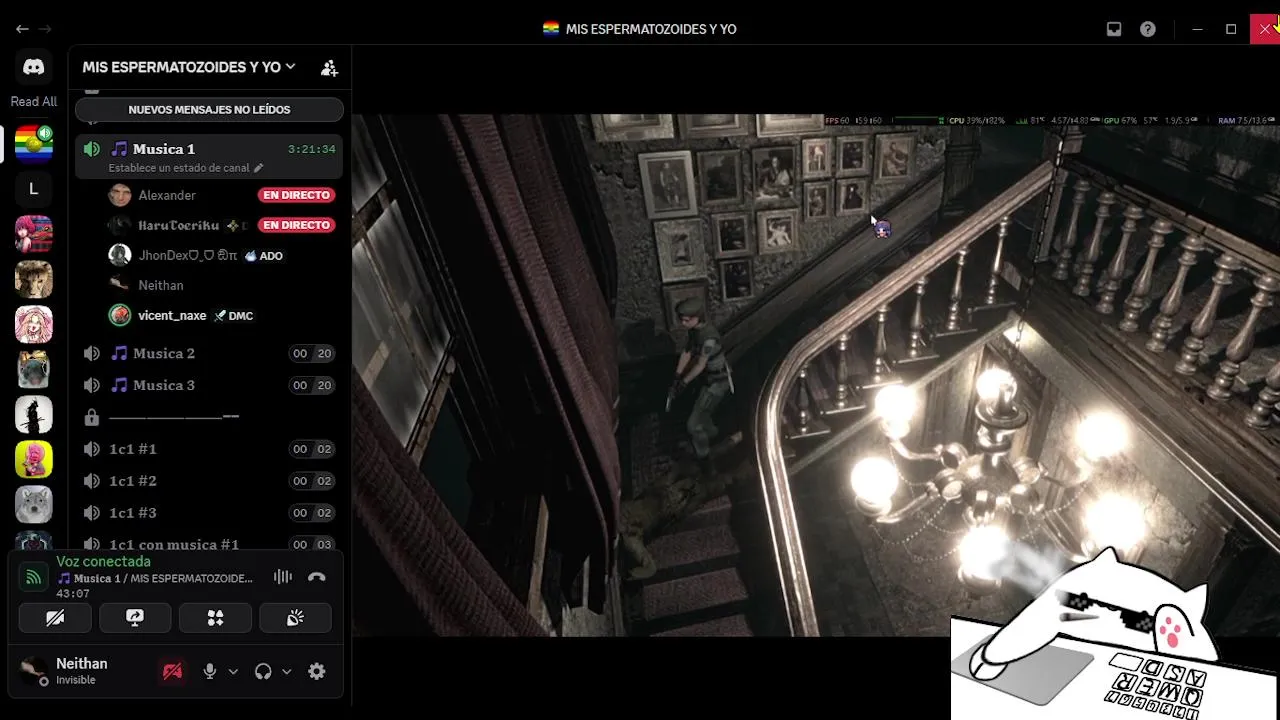Join the 1c1 #1 voice channel
The height and width of the screenshot is (720, 1280).
(x=209, y=449)
